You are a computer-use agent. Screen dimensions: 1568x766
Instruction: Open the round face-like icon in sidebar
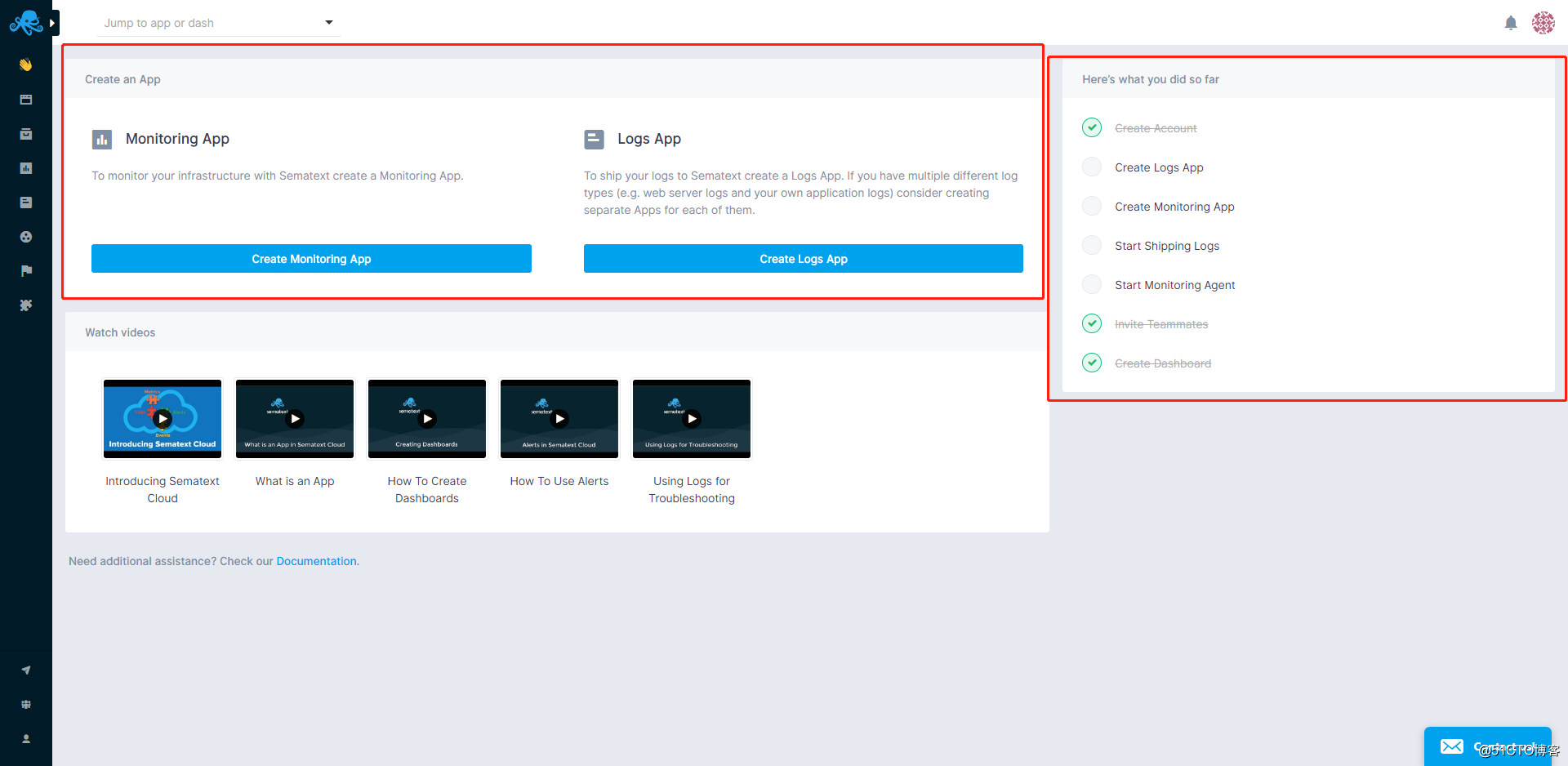tap(26, 237)
